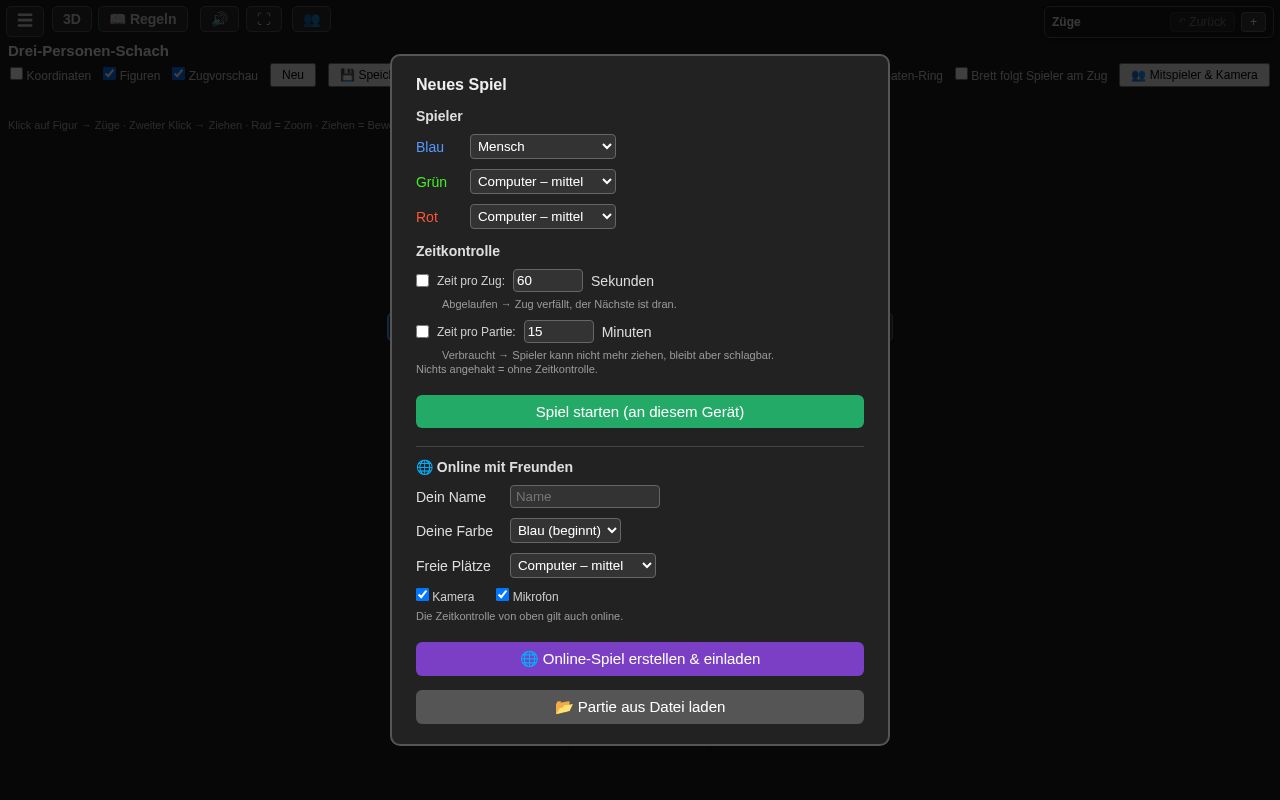Open Mitspieler & Kamera panel
The width and height of the screenshot is (1280, 800).
point(1194,75)
